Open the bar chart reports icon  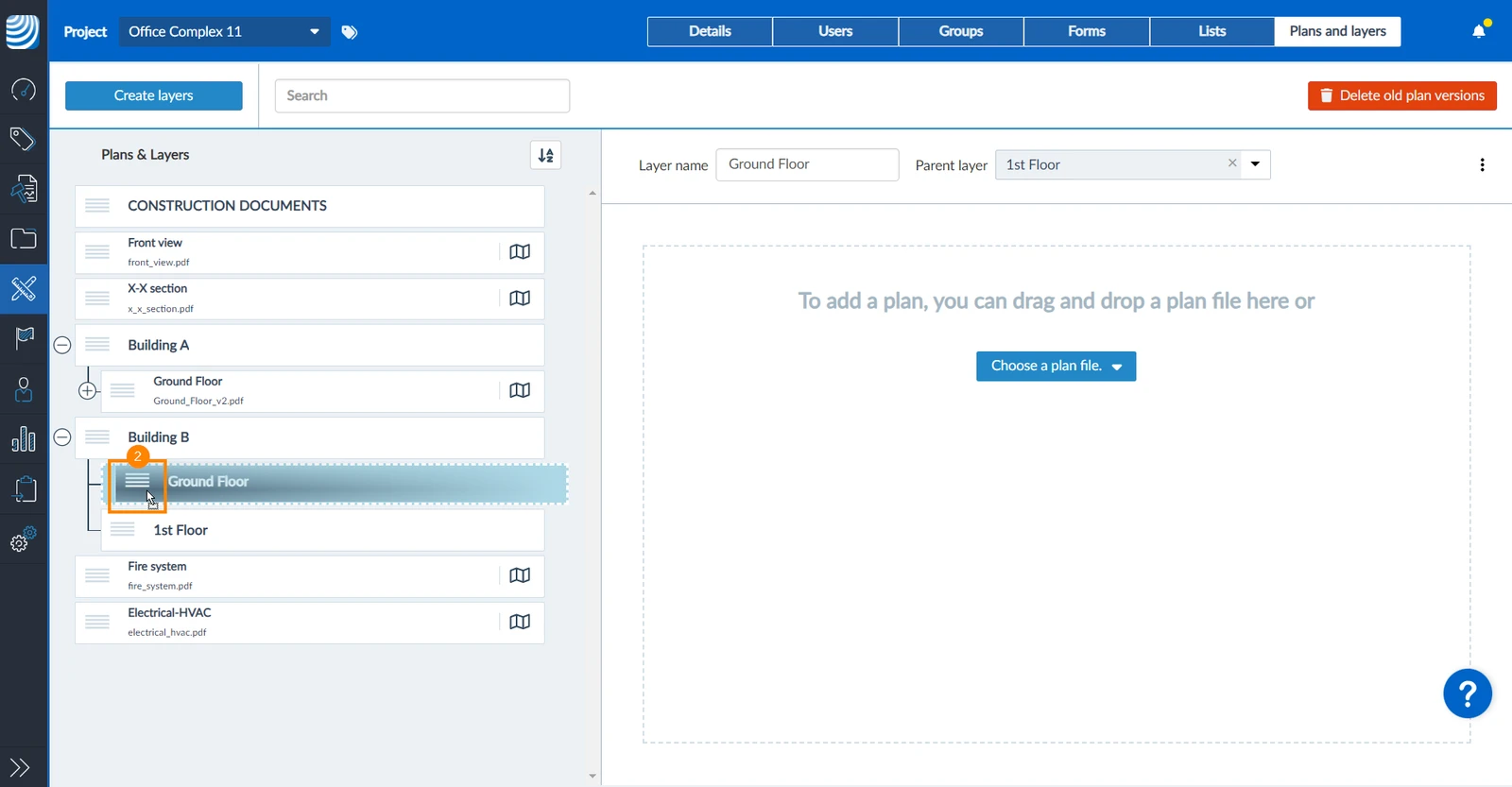click(24, 438)
